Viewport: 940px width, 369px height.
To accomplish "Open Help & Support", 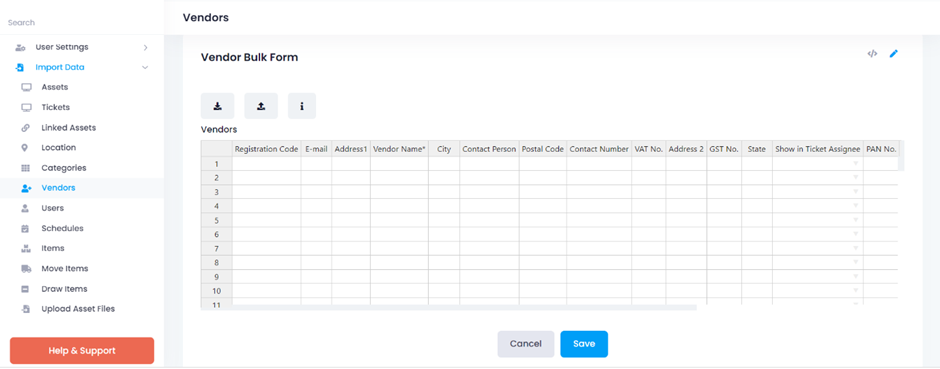I will click(x=82, y=351).
